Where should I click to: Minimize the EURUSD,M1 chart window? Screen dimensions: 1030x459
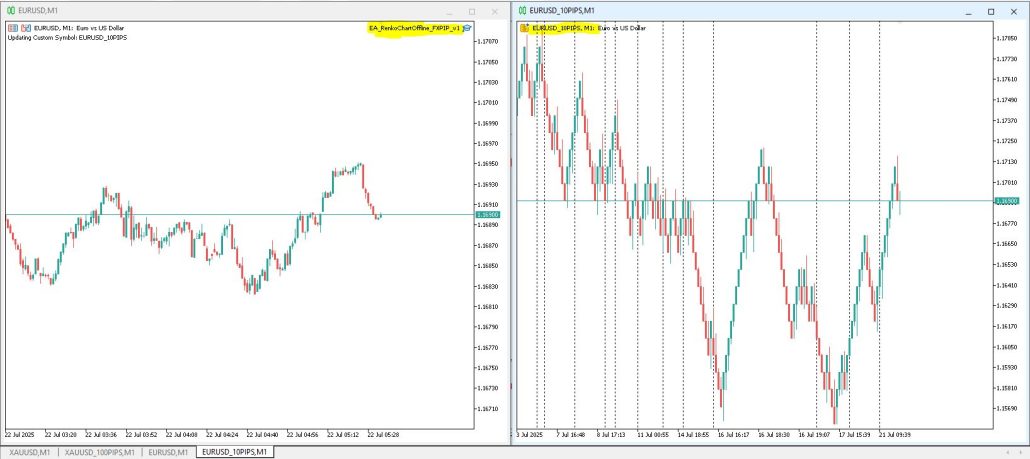click(x=445, y=10)
